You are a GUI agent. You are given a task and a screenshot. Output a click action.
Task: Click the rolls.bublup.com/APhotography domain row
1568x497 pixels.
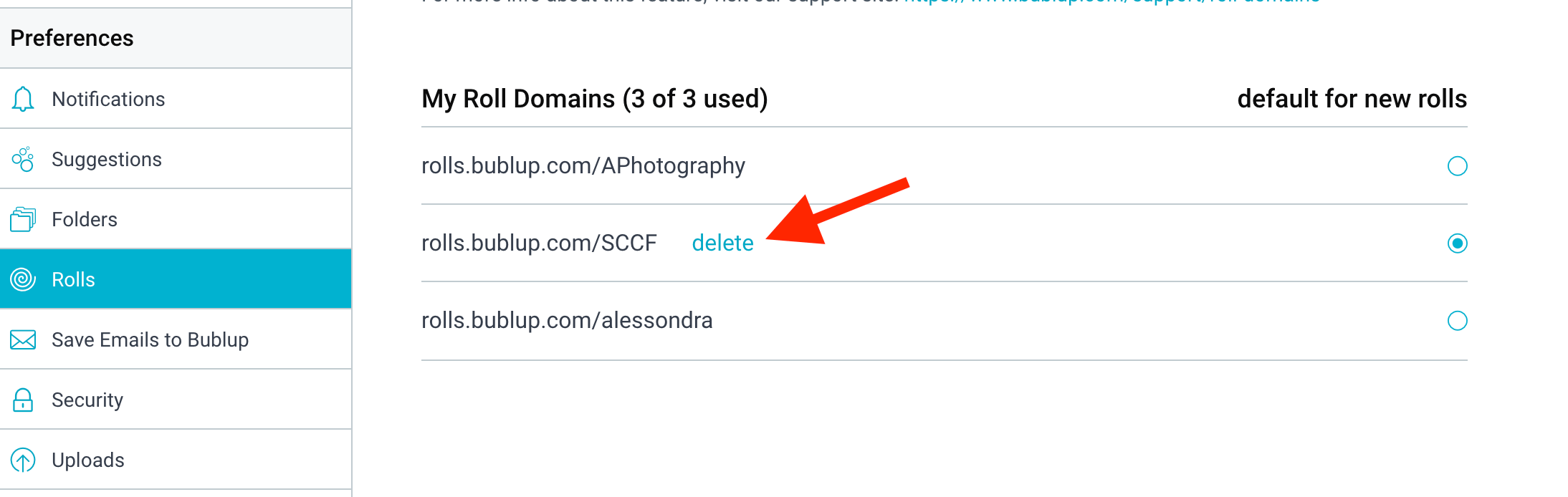(944, 166)
